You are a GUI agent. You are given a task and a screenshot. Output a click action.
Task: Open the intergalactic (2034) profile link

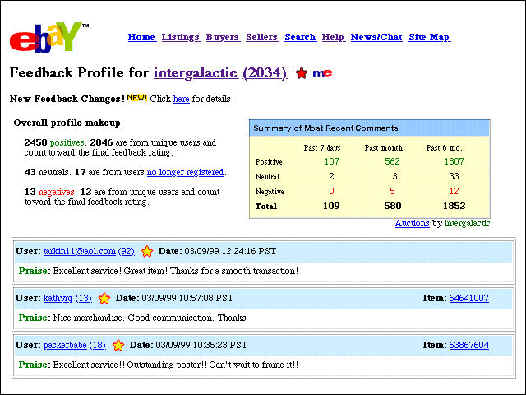click(x=220, y=73)
